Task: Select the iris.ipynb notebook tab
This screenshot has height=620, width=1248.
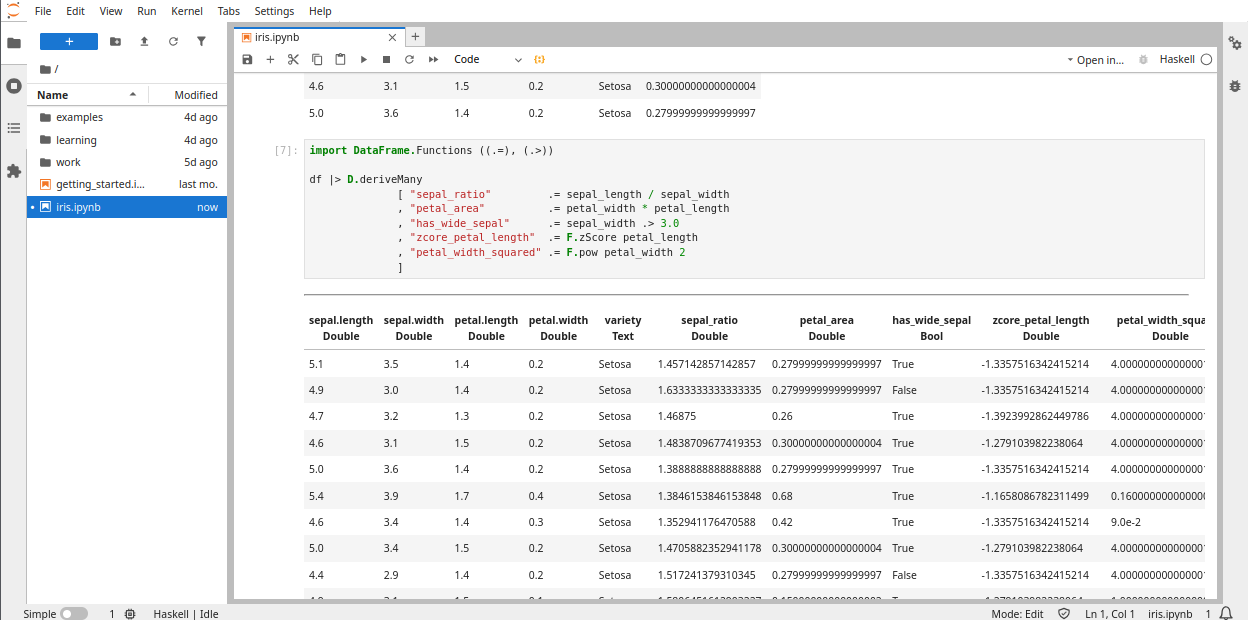Action: coord(317,37)
